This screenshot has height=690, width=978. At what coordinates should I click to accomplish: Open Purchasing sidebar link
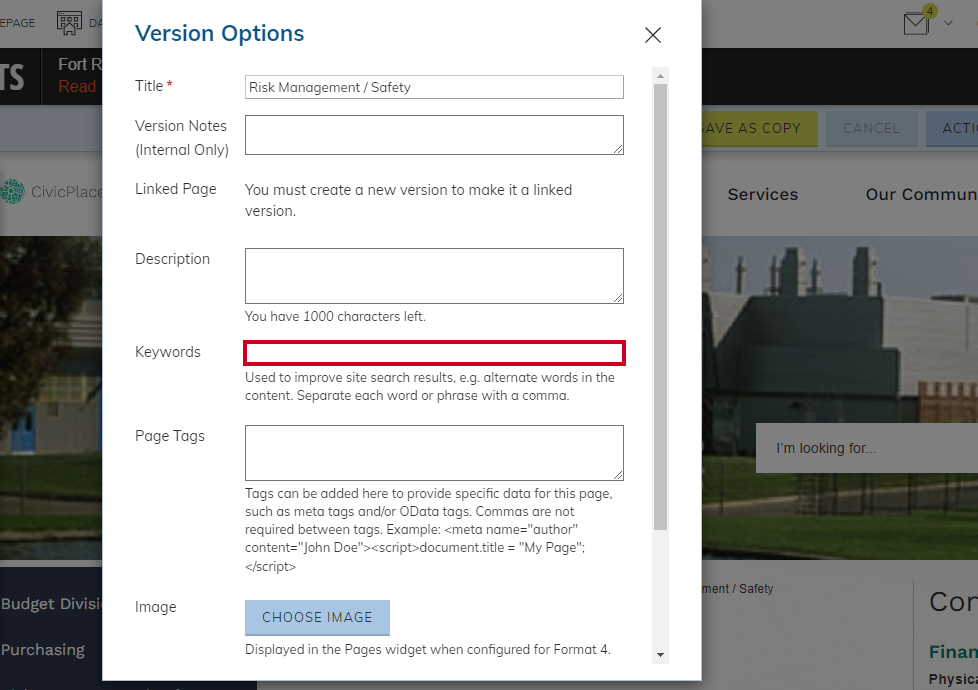click(x=42, y=650)
